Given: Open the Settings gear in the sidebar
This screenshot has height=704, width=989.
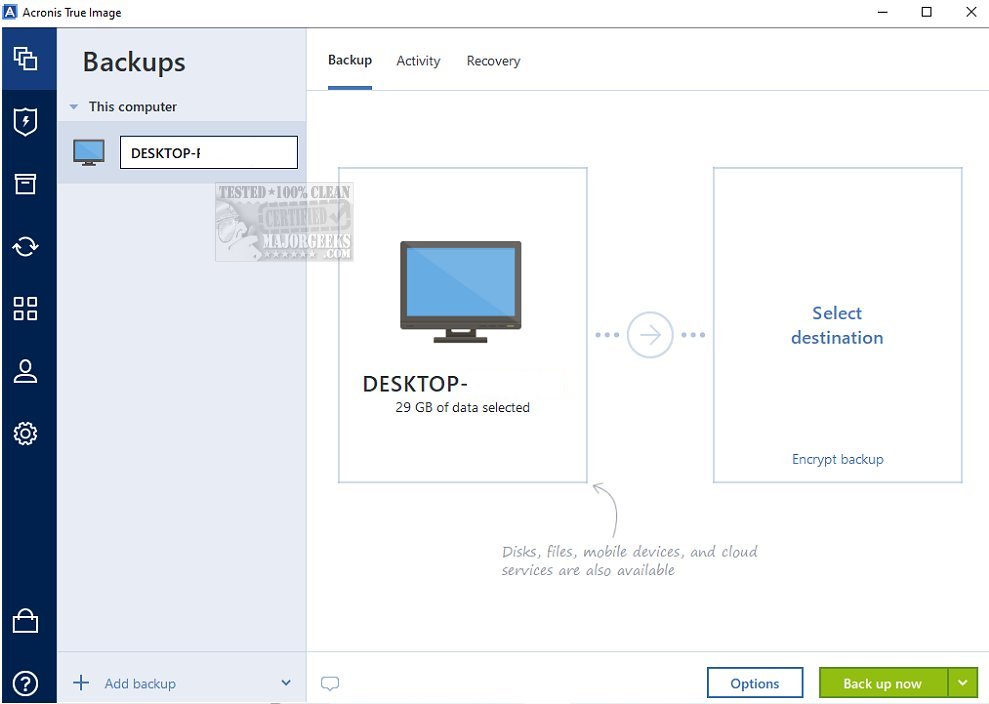Looking at the screenshot, I should coord(25,433).
